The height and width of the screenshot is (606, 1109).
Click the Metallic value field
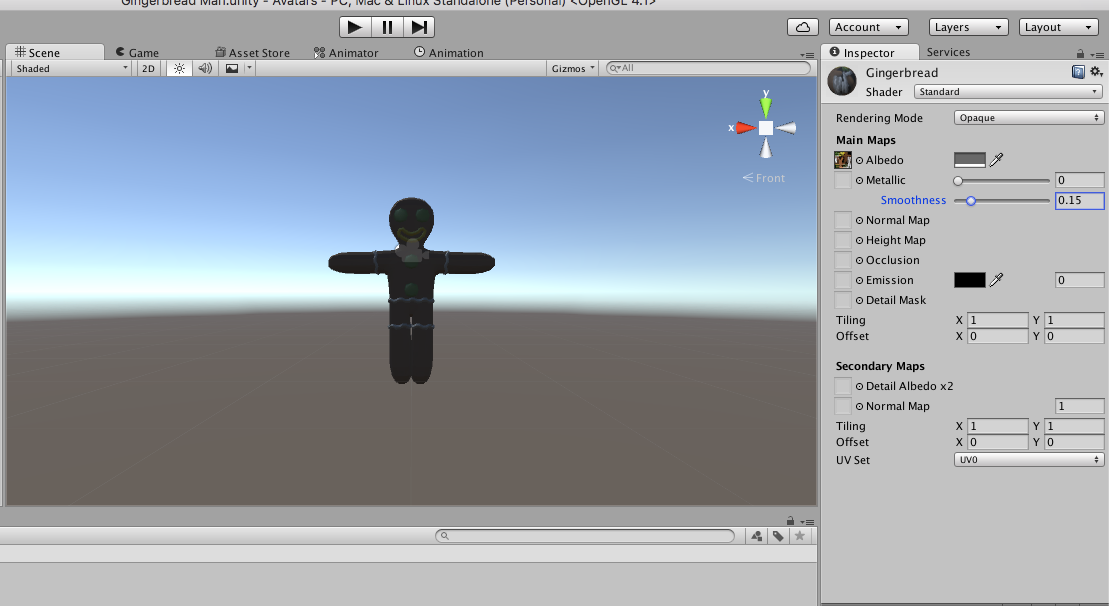[1079, 180]
